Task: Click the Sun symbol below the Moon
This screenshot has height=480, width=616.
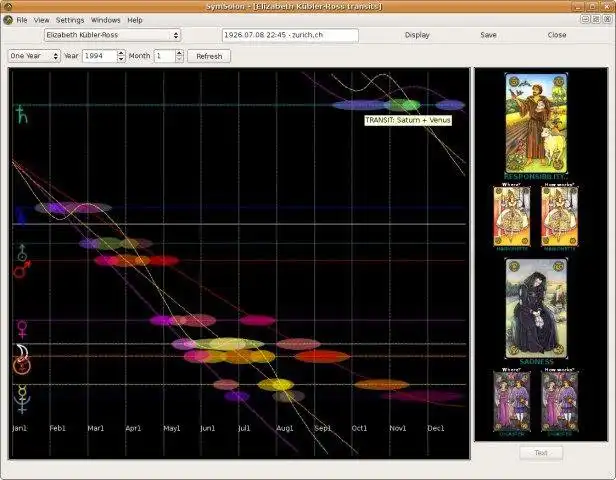Action: [20, 366]
